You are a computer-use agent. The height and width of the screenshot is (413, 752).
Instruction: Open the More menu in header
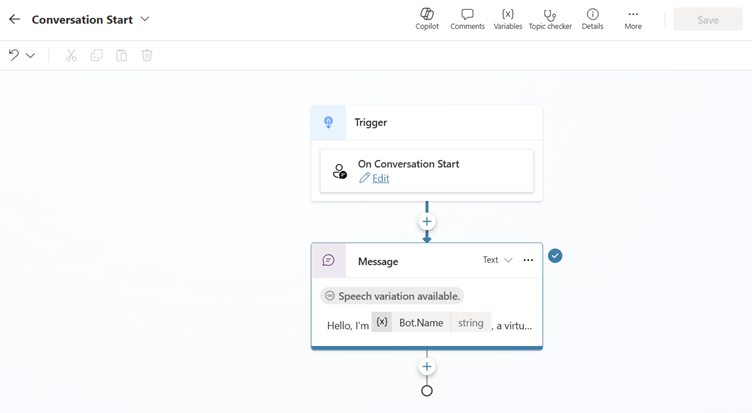click(x=633, y=19)
